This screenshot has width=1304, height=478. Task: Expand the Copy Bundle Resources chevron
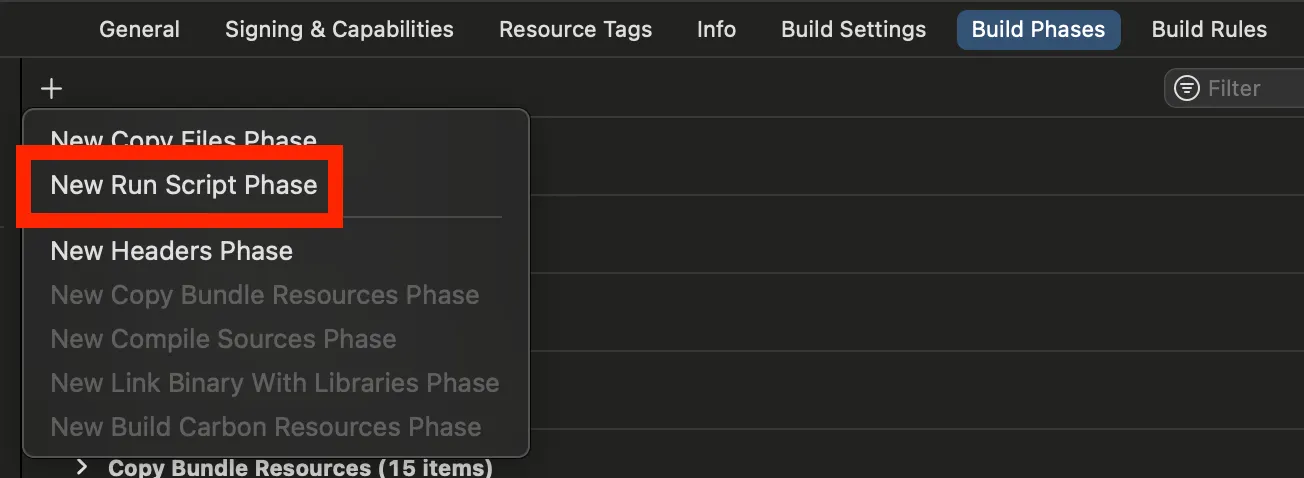(83, 467)
